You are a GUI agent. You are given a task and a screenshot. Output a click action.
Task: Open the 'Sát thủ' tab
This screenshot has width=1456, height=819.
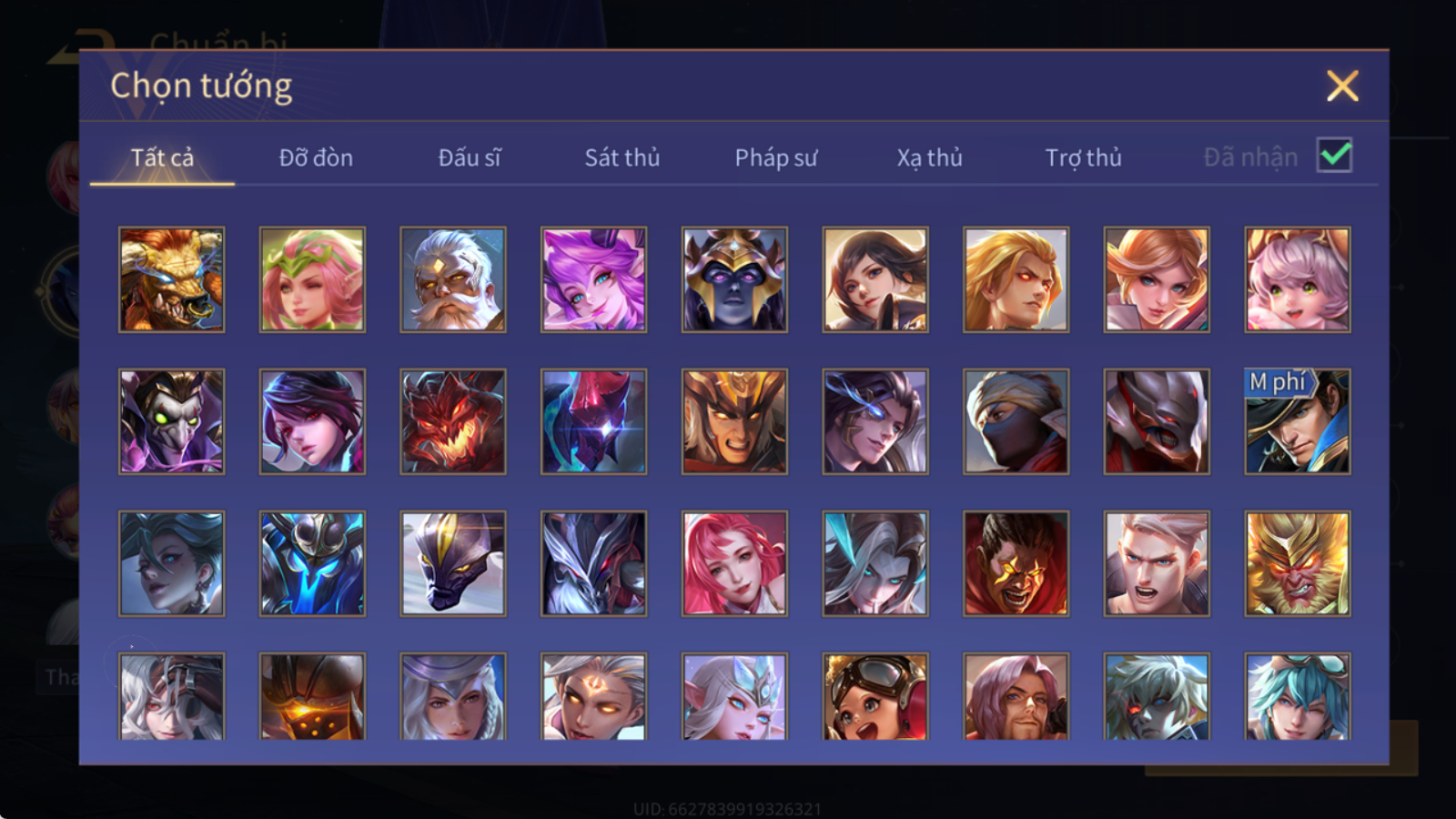(x=622, y=157)
